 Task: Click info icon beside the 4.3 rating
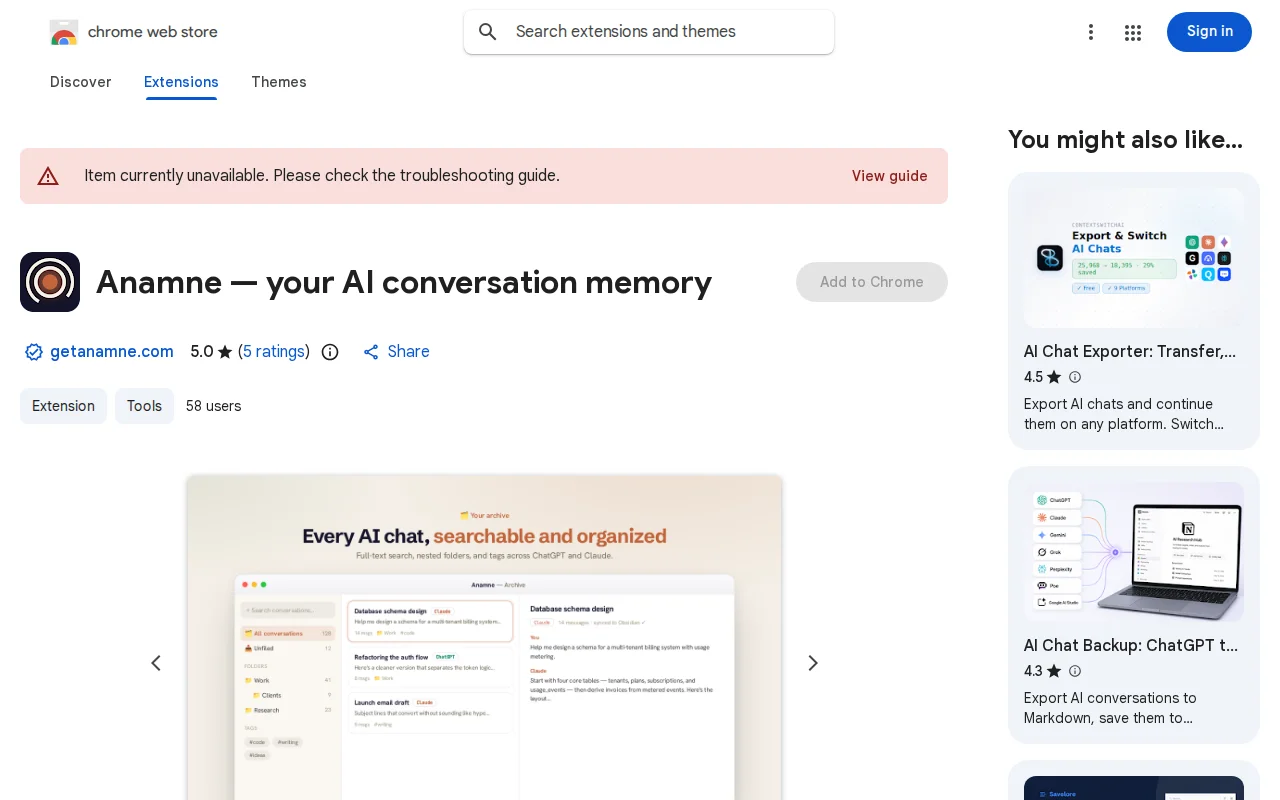(x=1075, y=671)
